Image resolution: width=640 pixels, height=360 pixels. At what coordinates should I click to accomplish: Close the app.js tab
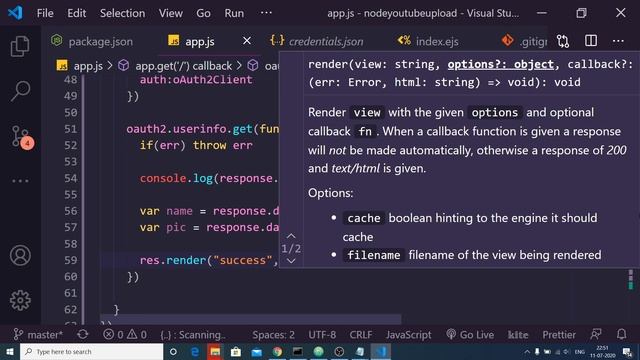(x=247, y=41)
